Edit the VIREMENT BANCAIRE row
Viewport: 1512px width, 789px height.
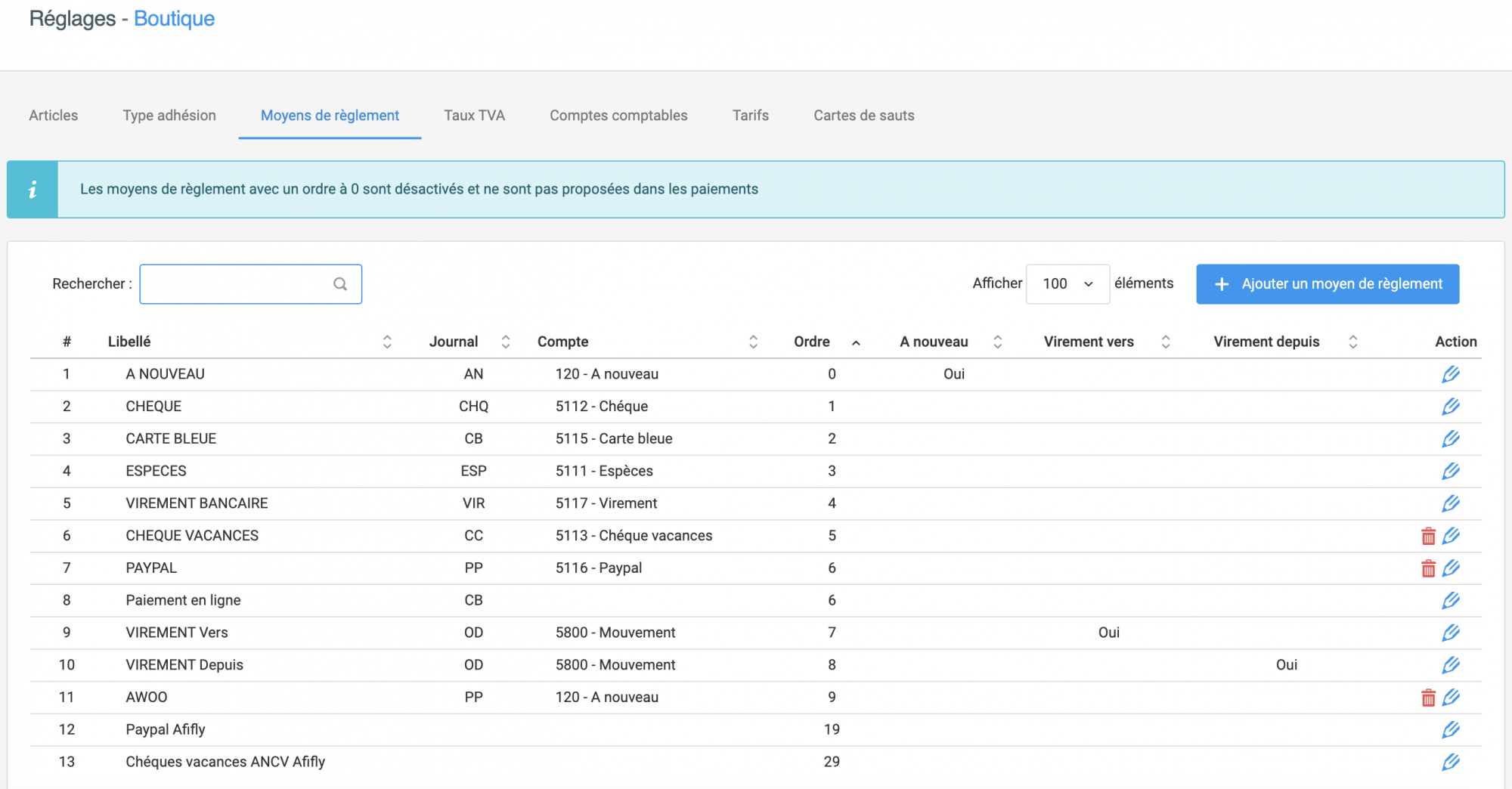tap(1450, 503)
